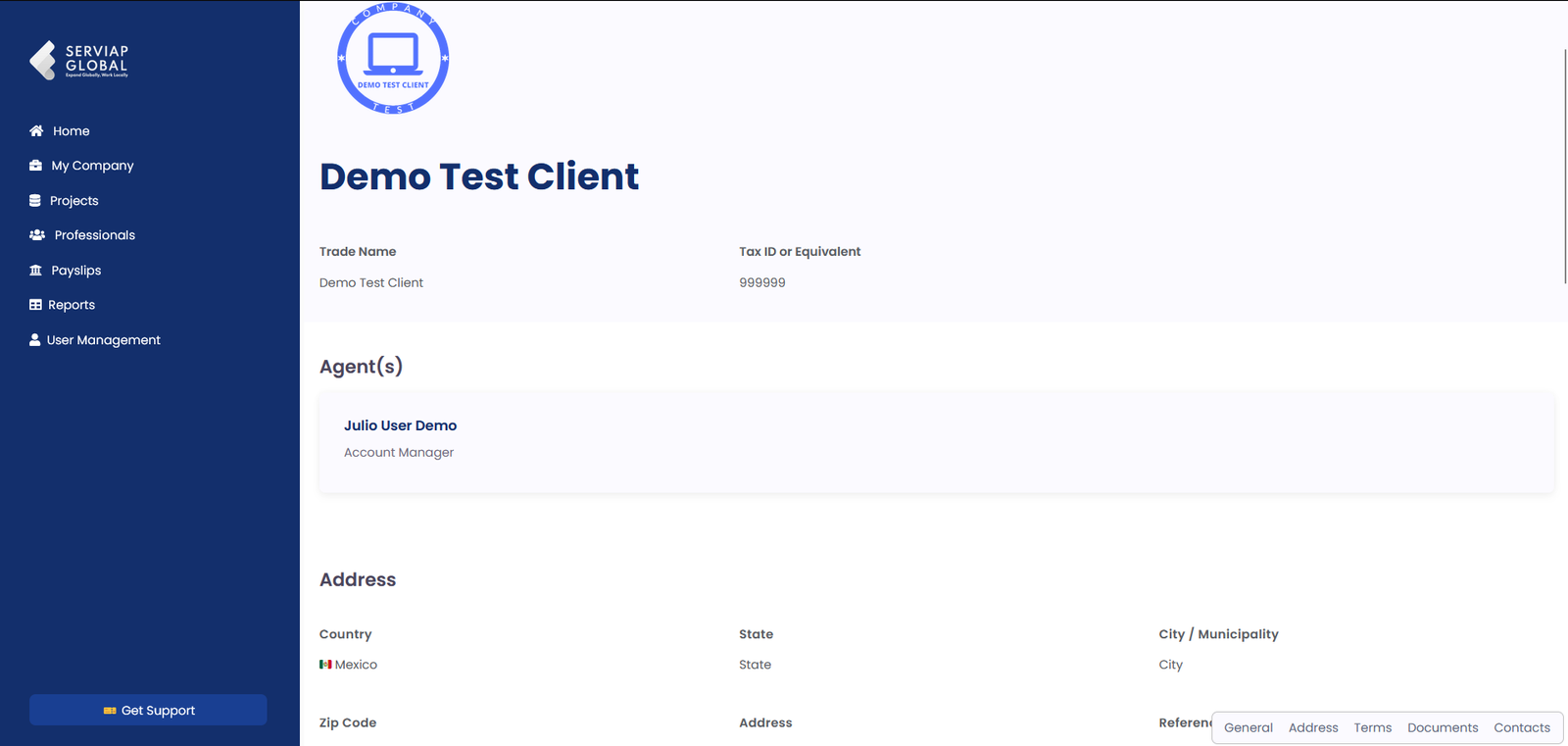The image size is (1568, 746).
Task: Click the My Company briefcase icon
Action: [x=35, y=166]
